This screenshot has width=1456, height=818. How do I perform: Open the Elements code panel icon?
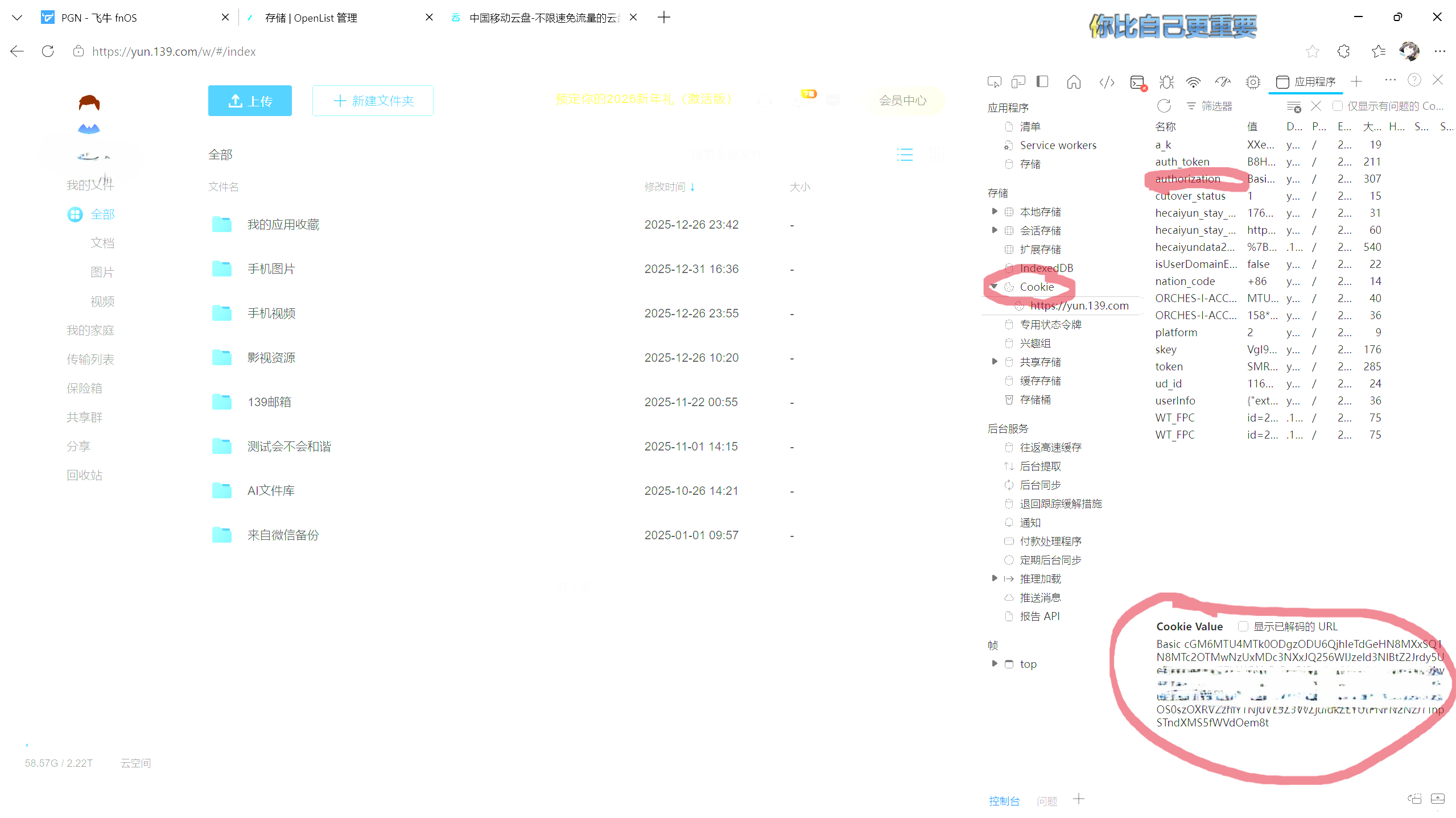(1107, 82)
